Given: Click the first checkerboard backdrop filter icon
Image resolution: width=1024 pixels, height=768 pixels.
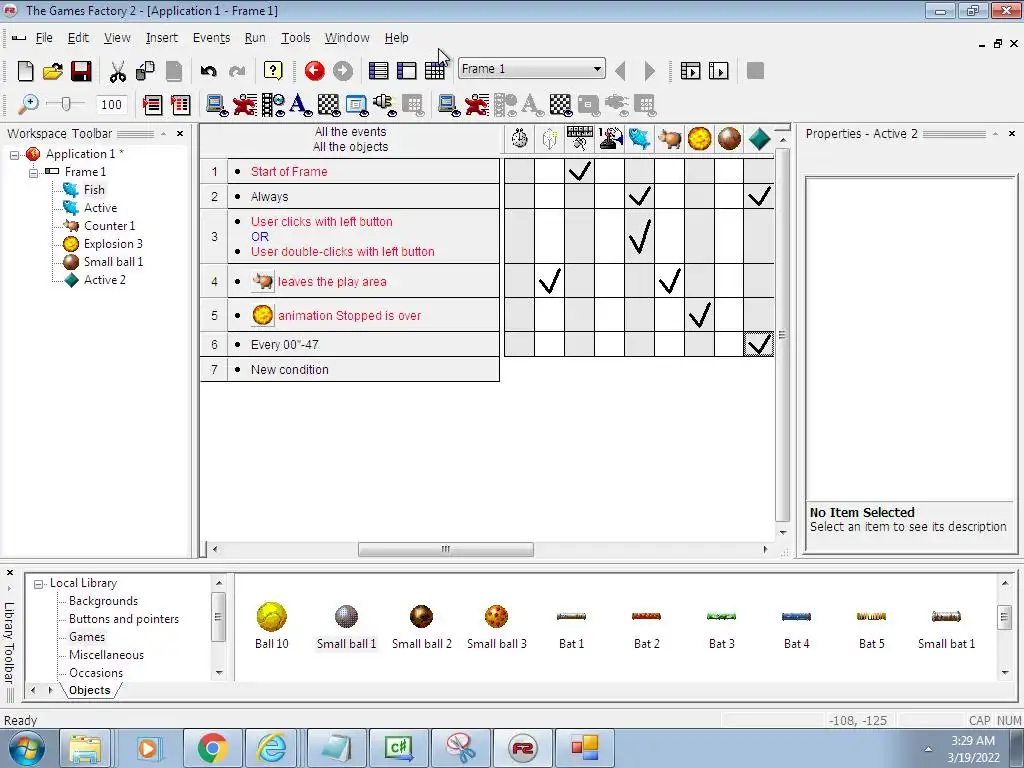Looking at the screenshot, I should pos(328,104).
